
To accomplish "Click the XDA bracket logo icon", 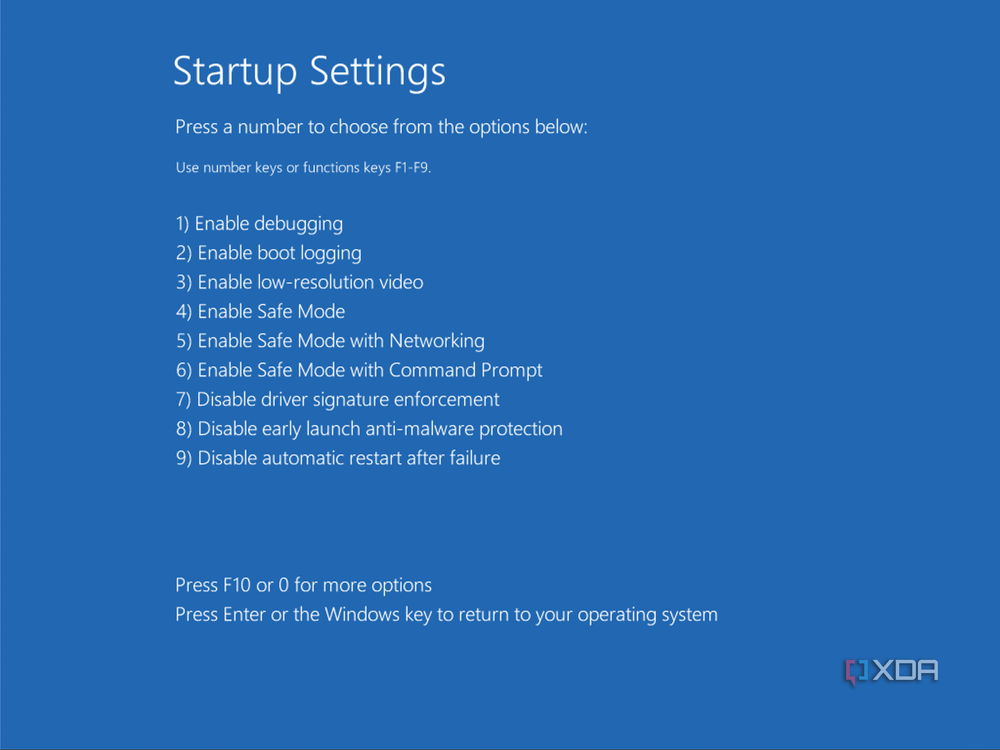I will pos(855,672).
